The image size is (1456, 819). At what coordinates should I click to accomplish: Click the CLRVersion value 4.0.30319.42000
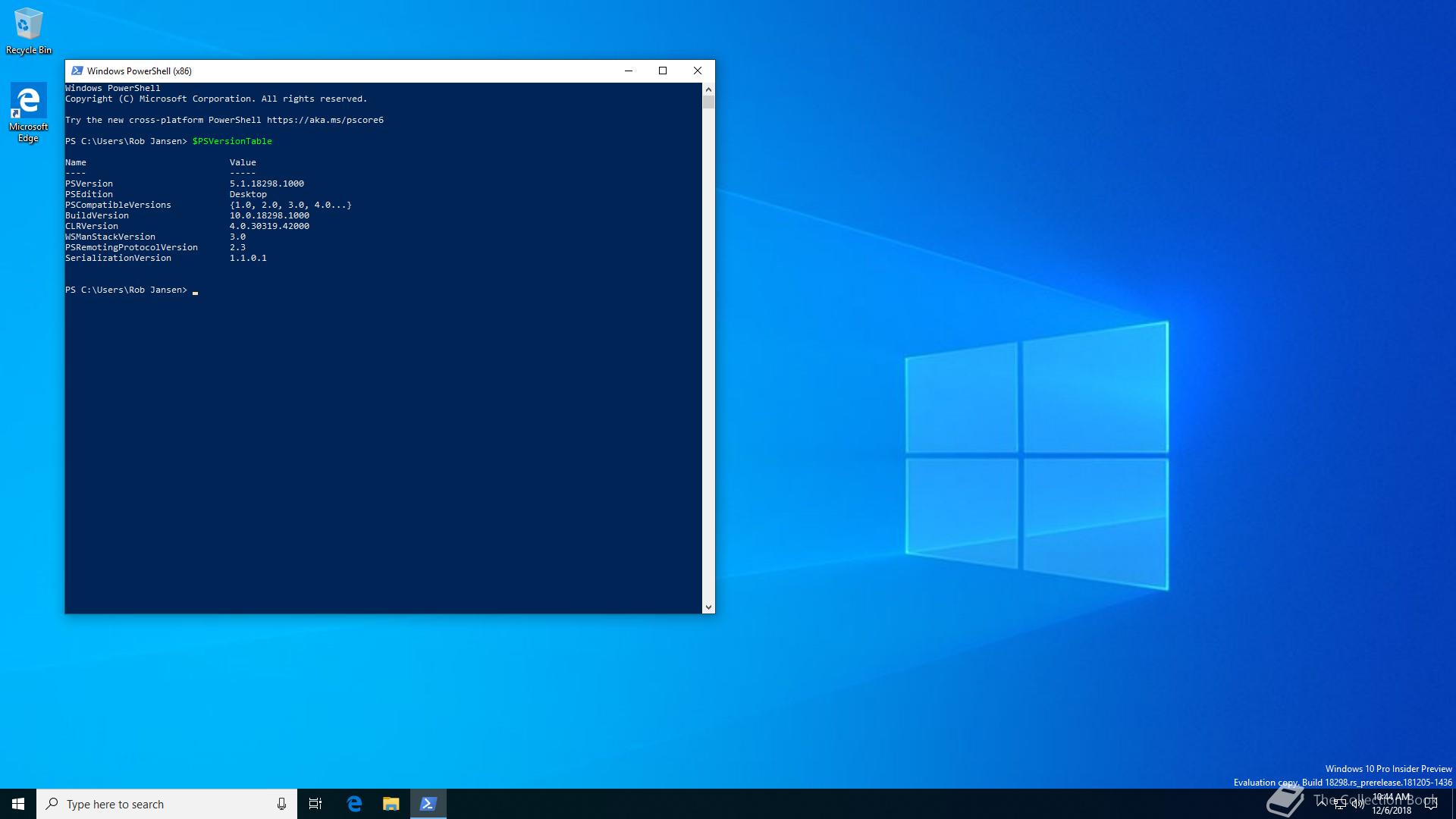pos(269,226)
